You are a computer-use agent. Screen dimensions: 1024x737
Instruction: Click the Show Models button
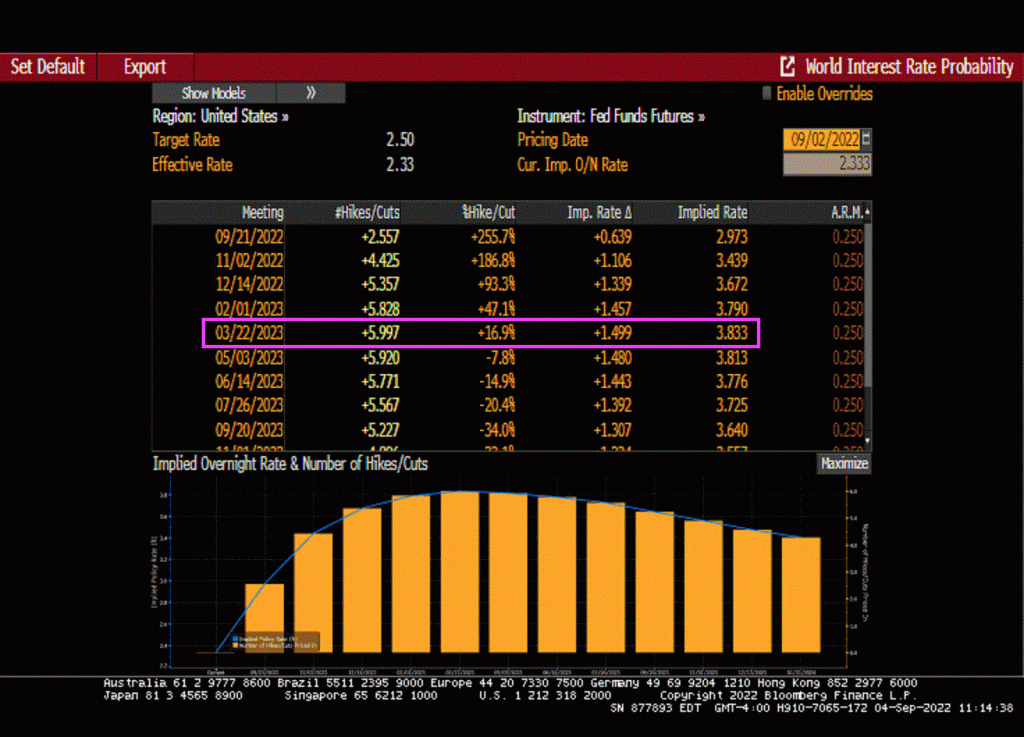coord(214,93)
